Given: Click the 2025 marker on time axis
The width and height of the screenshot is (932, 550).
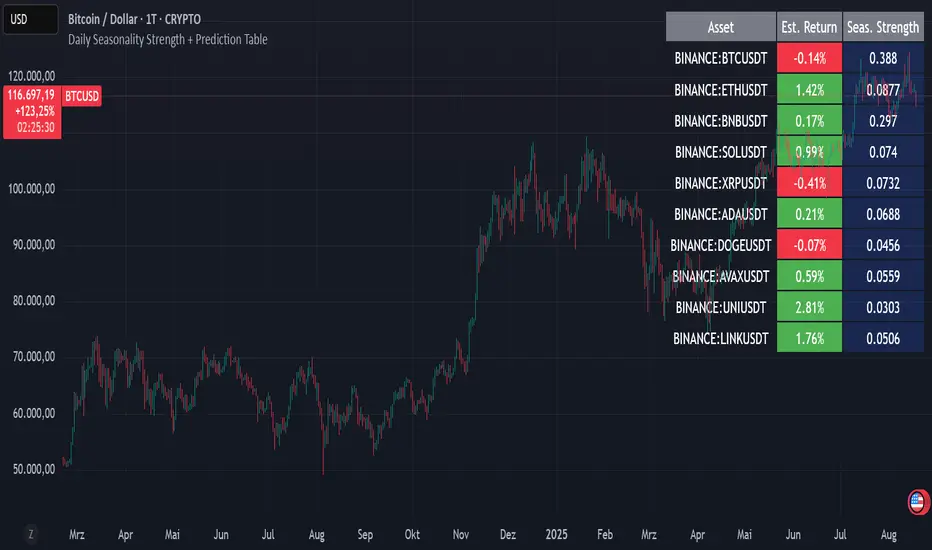Looking at the screenshot, I should (x=556, y=534).
